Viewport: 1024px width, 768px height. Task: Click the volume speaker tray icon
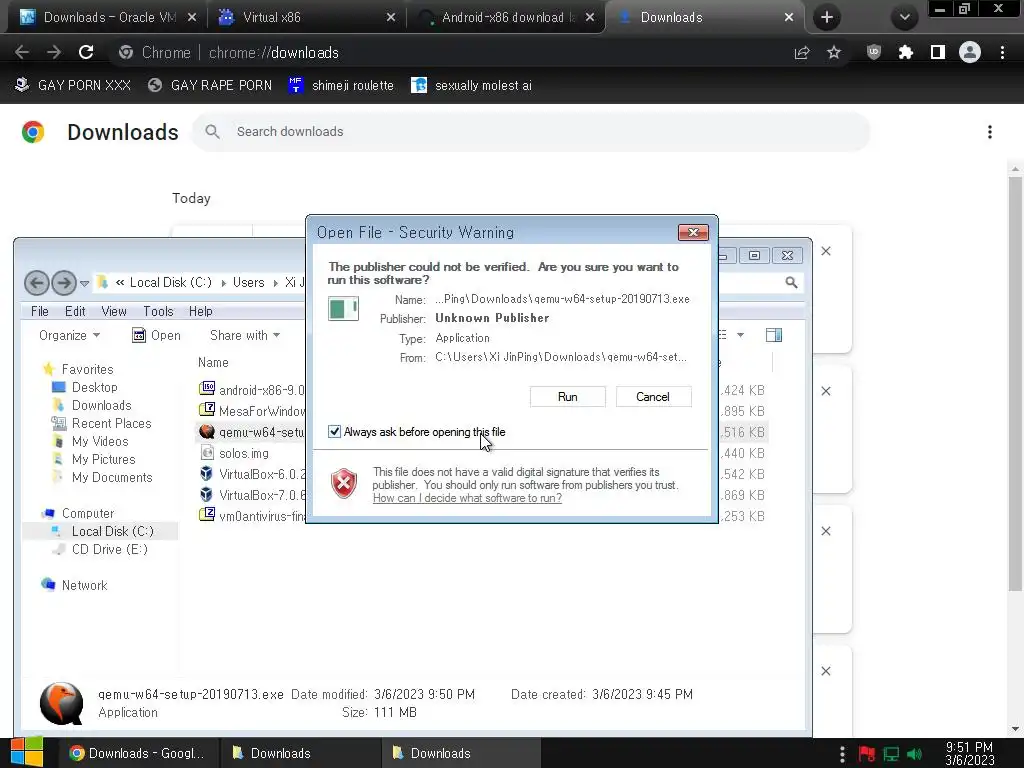coord(914,754)
